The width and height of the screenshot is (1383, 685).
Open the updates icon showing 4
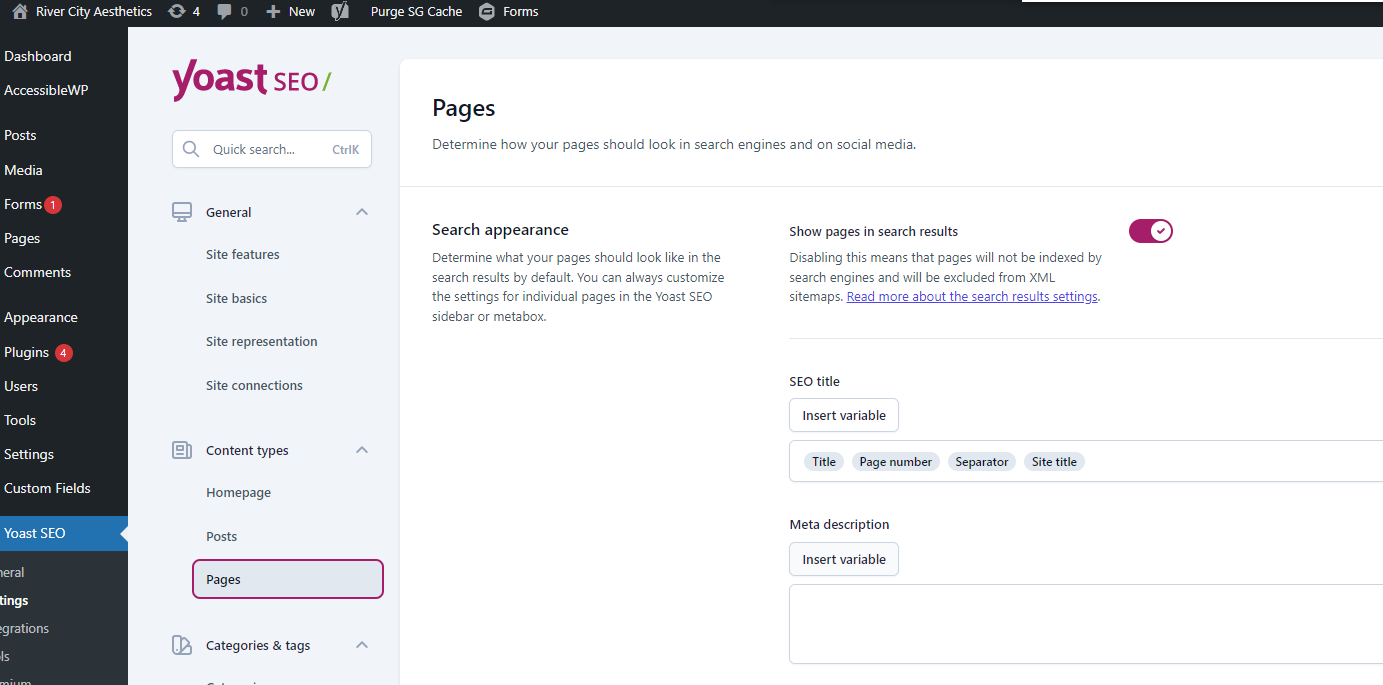click(x=177, y=12)
